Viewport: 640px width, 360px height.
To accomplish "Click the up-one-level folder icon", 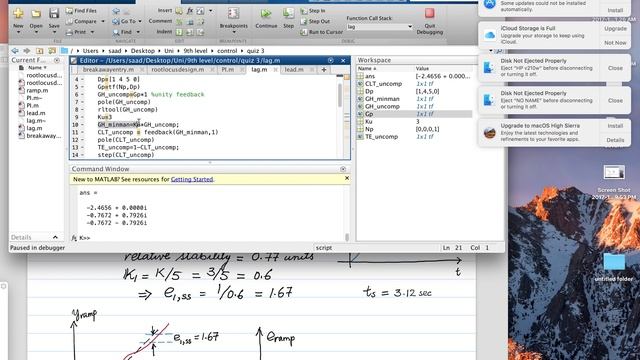I will point(40,51).
